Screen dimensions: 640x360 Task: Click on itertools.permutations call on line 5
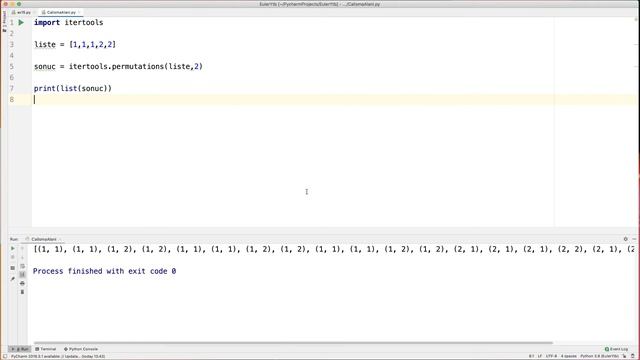(x=136, y=67)
